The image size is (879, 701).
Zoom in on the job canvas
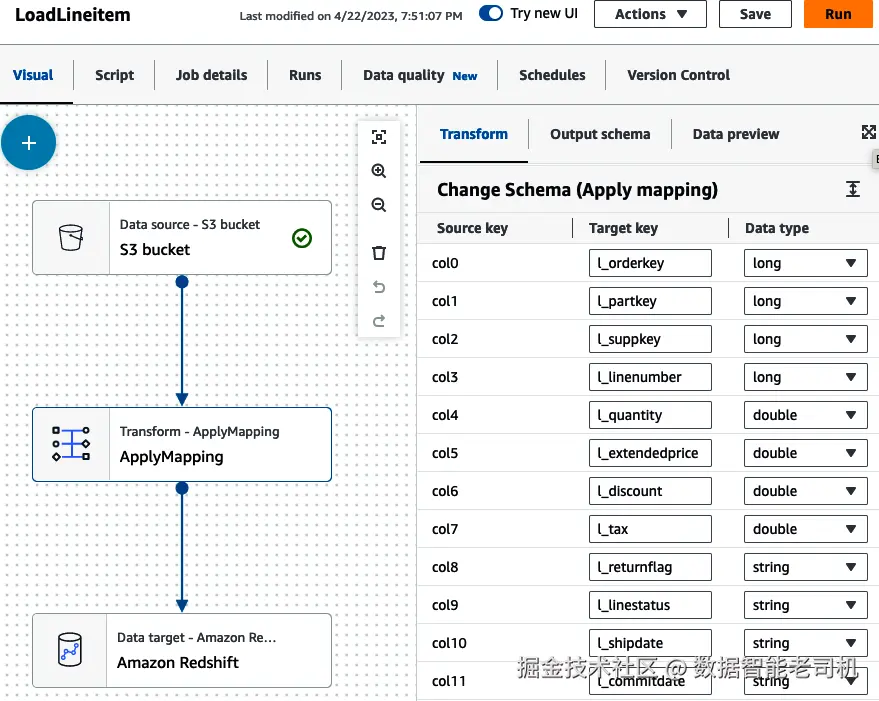pos(379,171)
